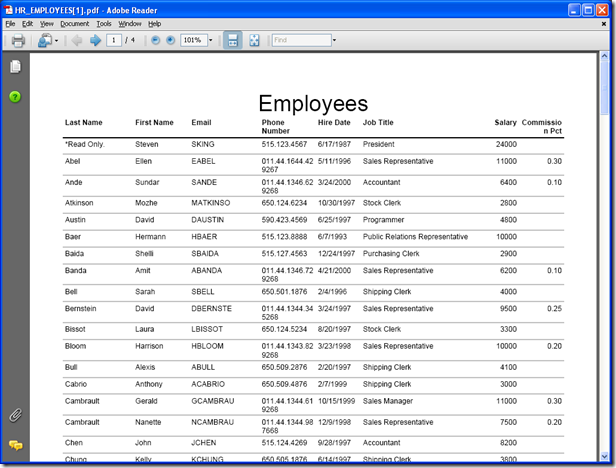Click the Hire Date column header

tap(334, 123)
